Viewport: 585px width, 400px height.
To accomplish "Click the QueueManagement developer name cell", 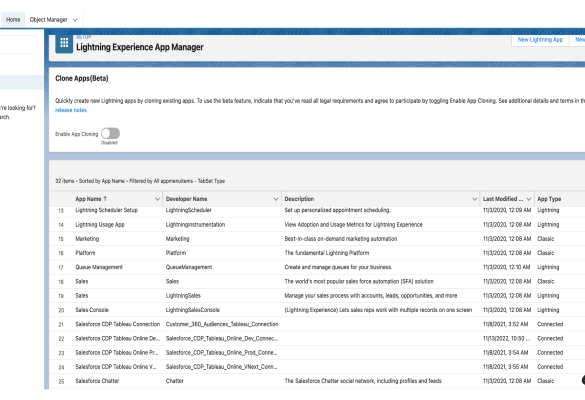I will pos(189,267).
